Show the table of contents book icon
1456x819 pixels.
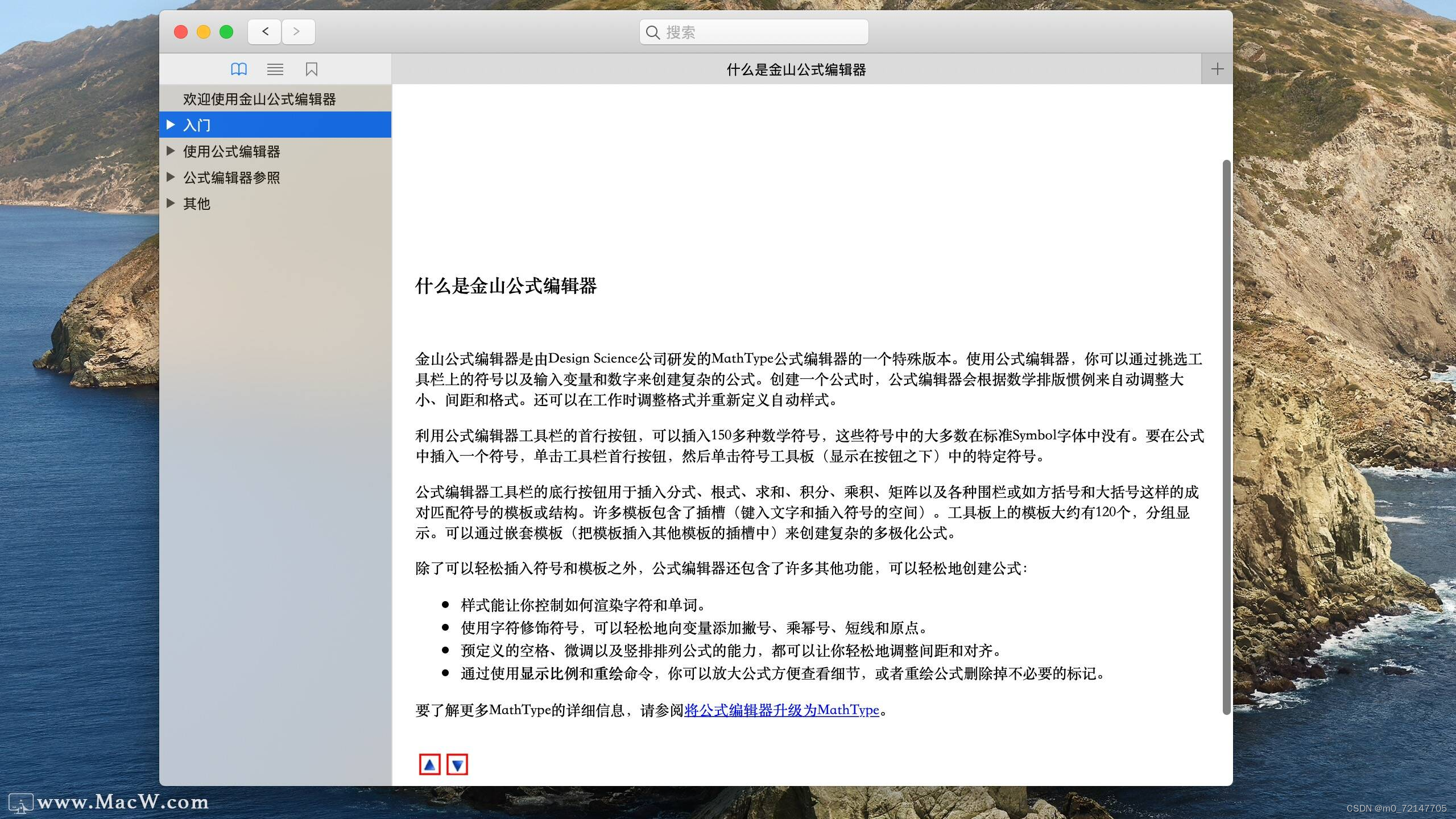[x=239, y=69]
